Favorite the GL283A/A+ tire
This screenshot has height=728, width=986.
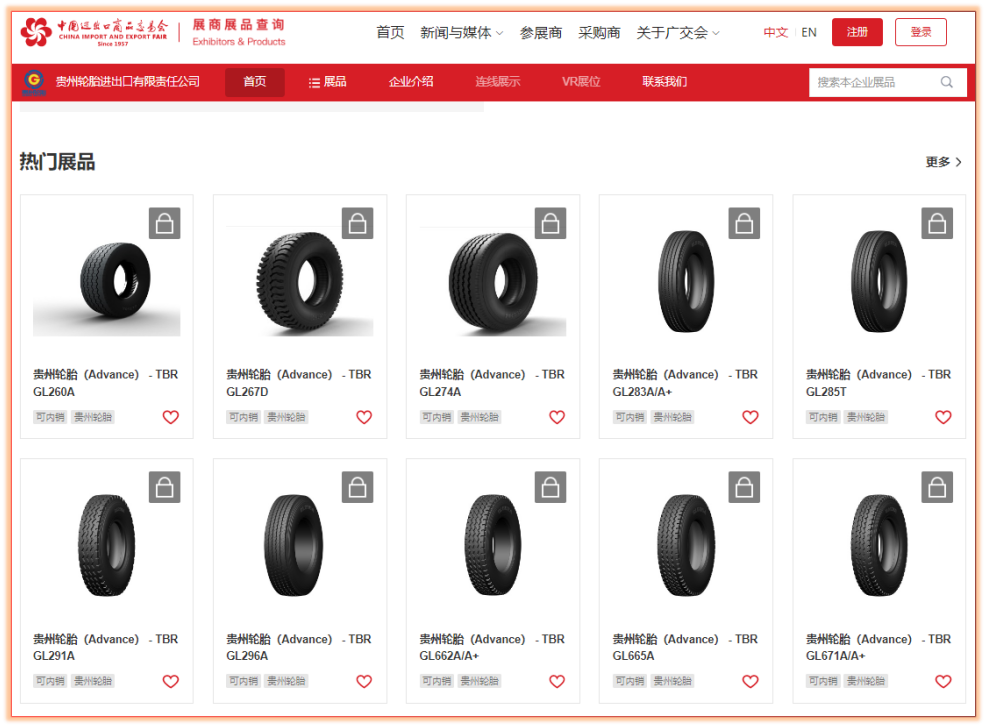(x=750, y=417)
